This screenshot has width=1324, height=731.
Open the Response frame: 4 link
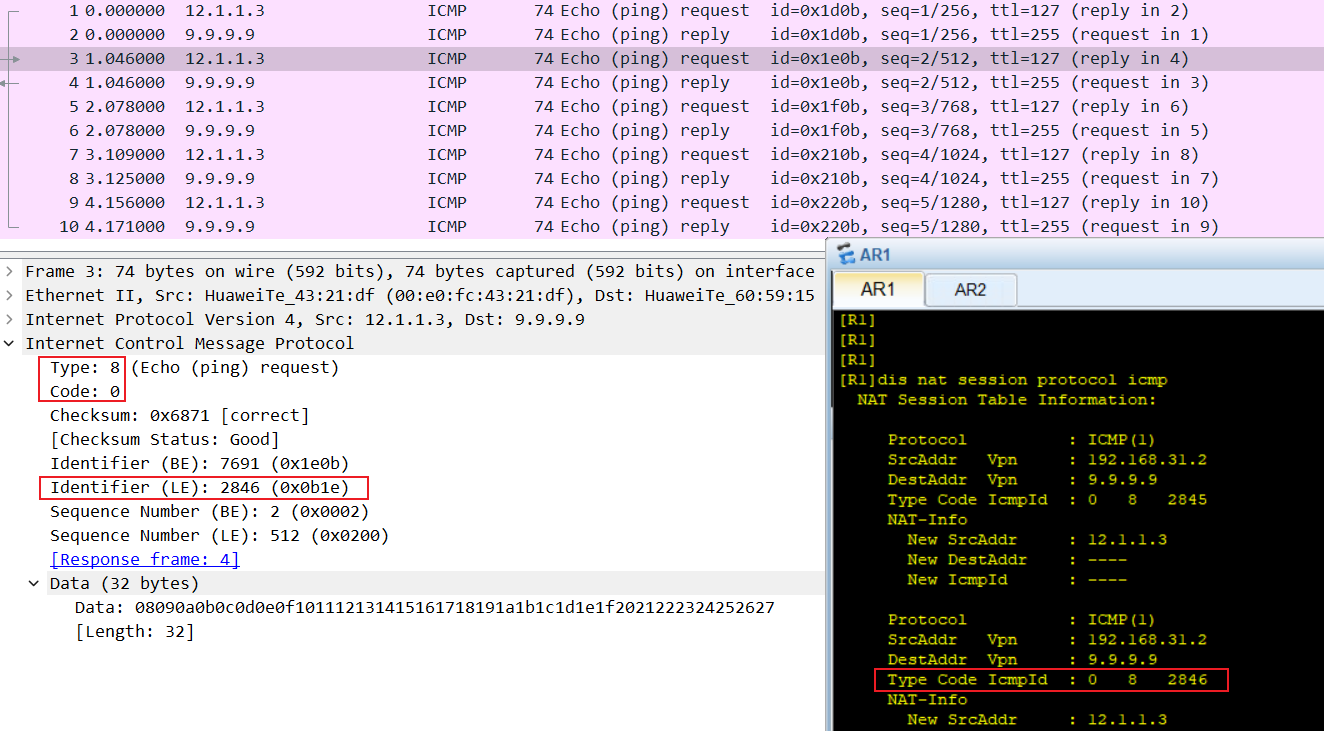(x=145, y=559)
